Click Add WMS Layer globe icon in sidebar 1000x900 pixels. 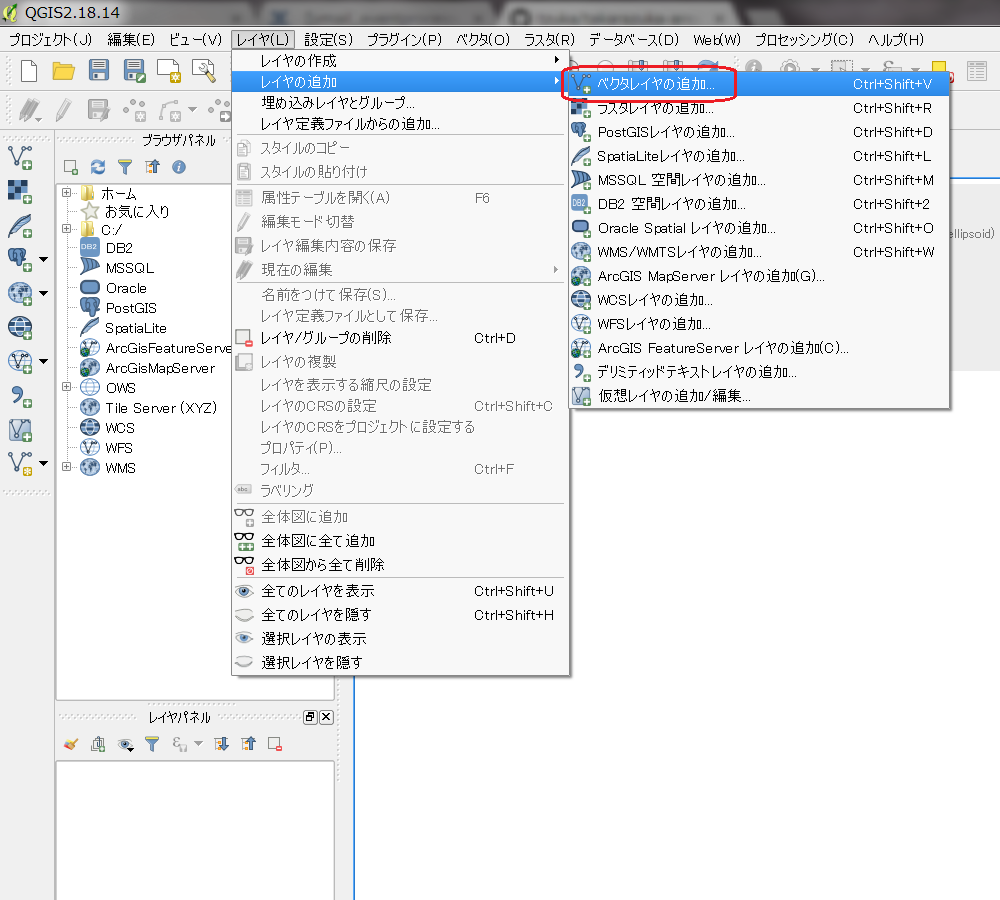(20, 293)
